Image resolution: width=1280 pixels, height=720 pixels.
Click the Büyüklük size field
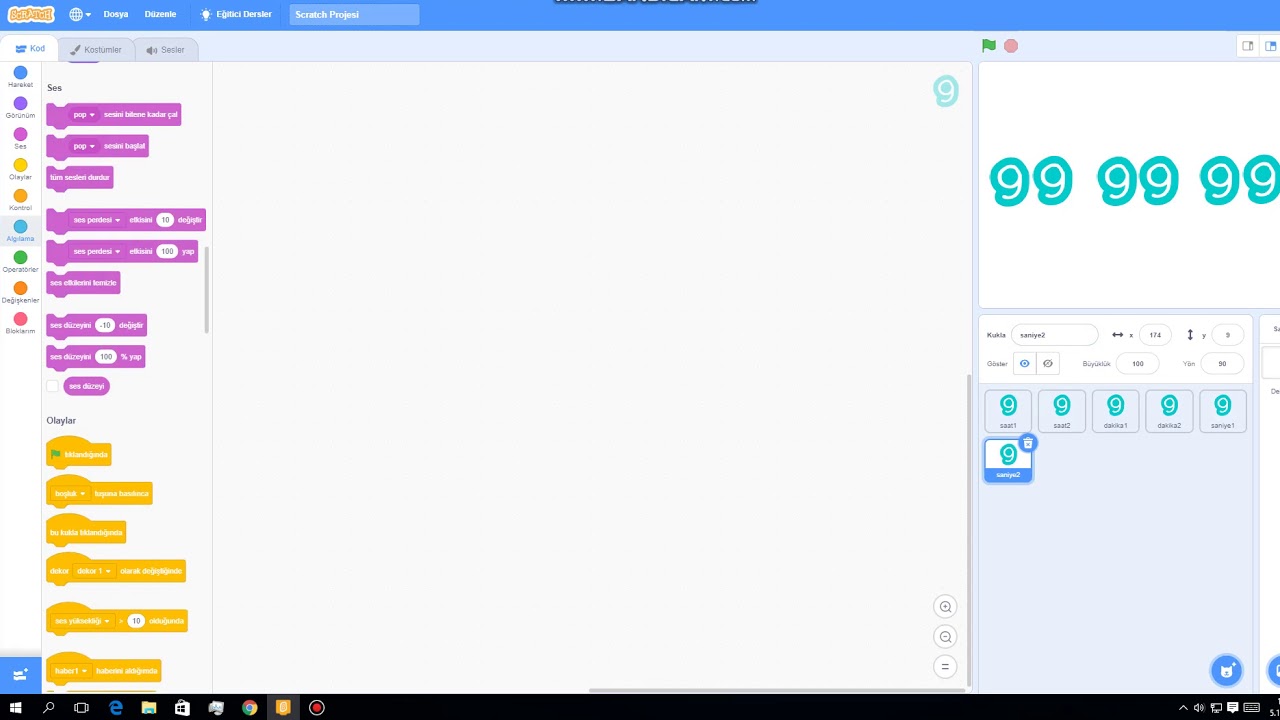tap(1138, 364)
